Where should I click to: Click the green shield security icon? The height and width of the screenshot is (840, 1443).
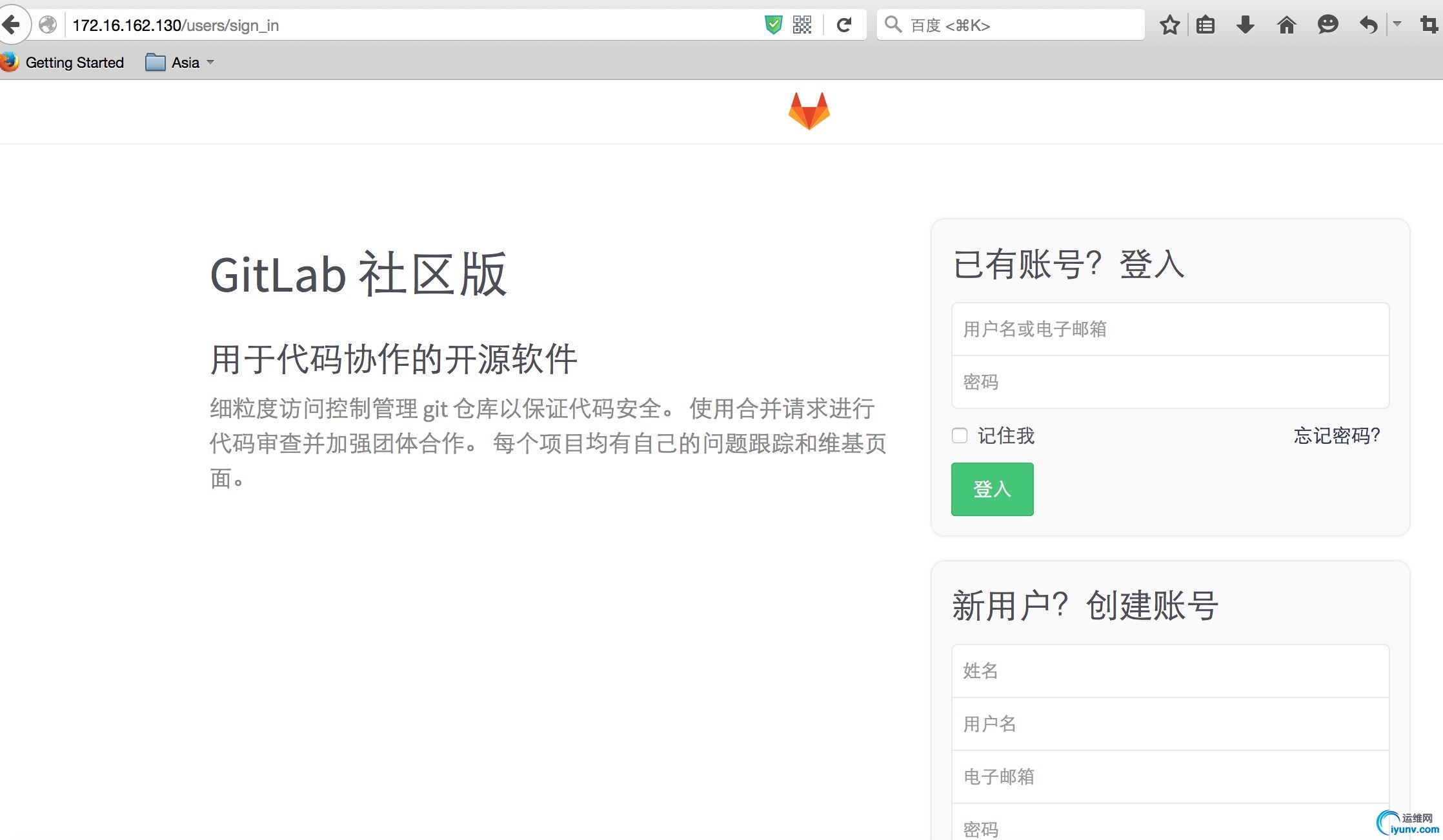773,25
